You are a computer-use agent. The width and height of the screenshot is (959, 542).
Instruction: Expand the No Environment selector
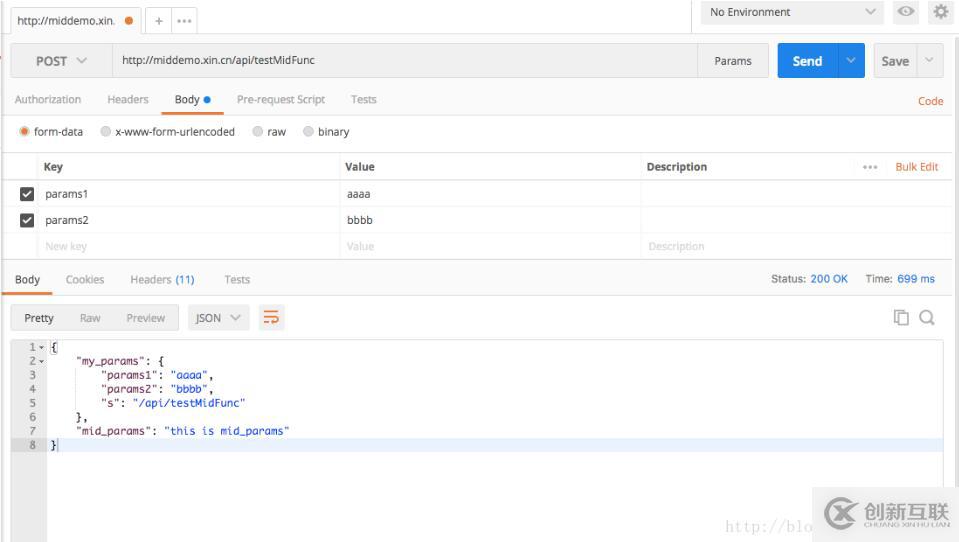[x=792, y=12]
